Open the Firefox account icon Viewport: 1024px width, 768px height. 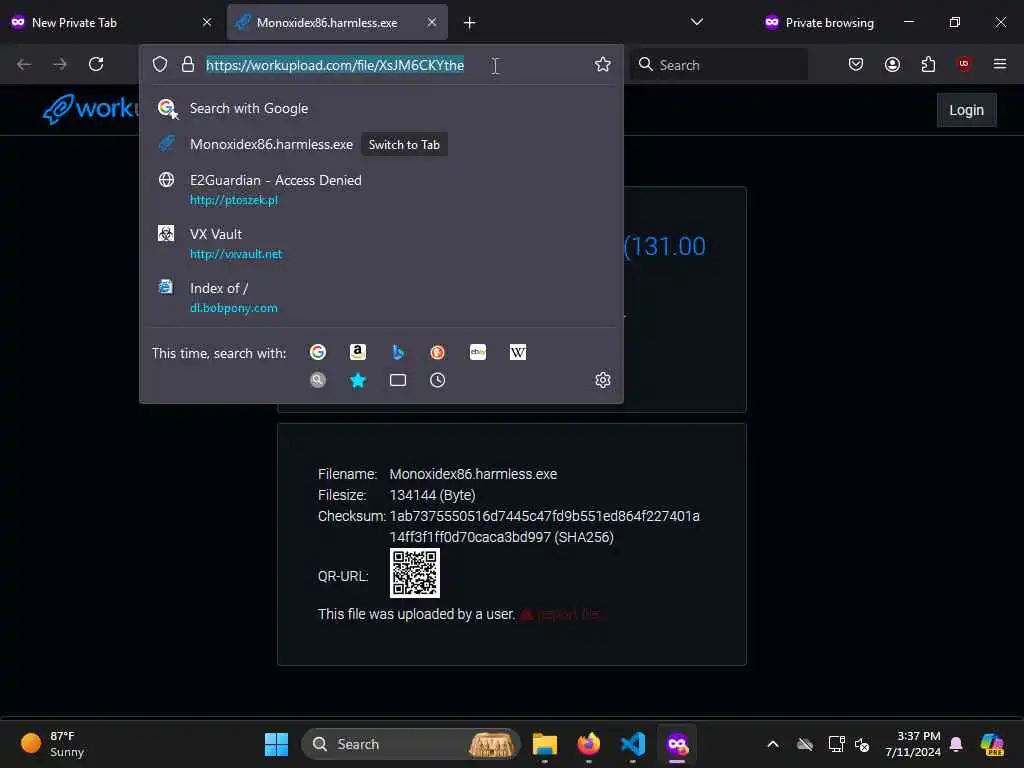[x=892, y=64]
